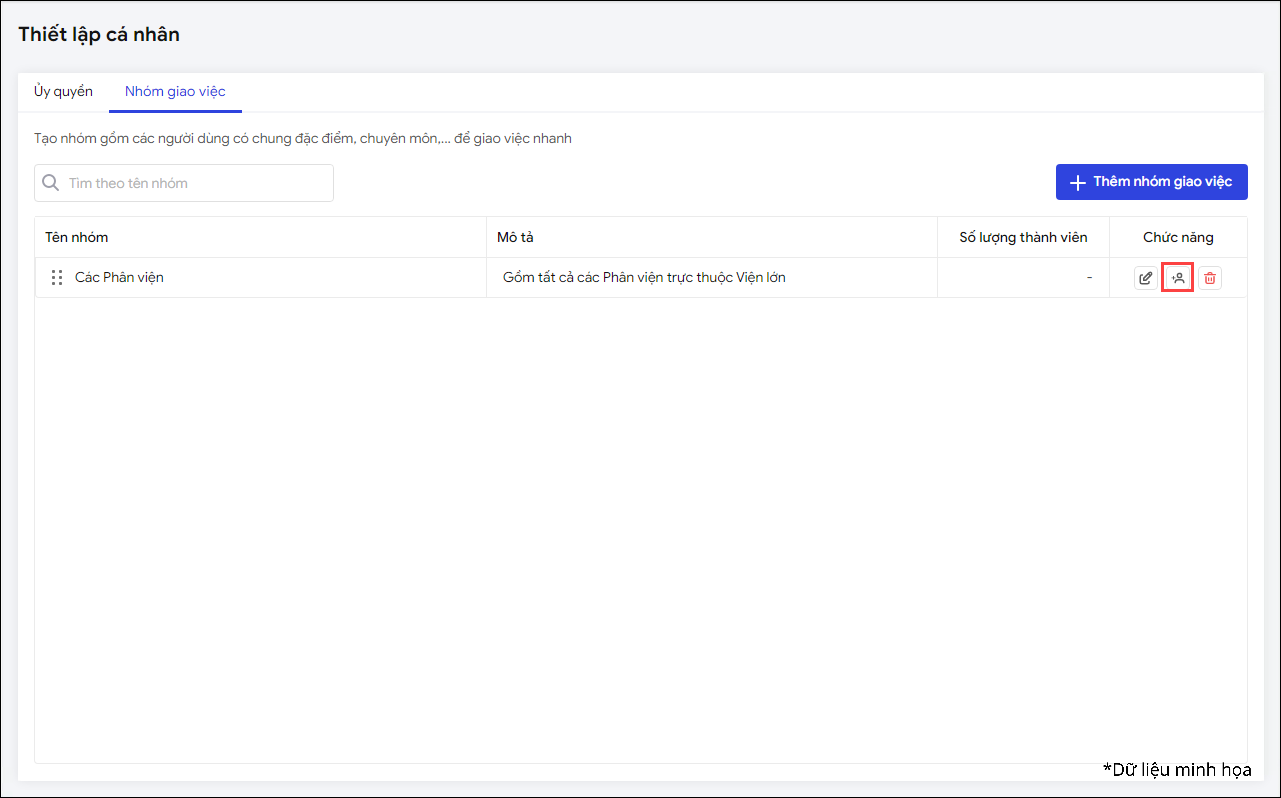Focus the Tìm theo tên nhóm field
This screenshot has width=1281, height=798.
click(184, 183)
